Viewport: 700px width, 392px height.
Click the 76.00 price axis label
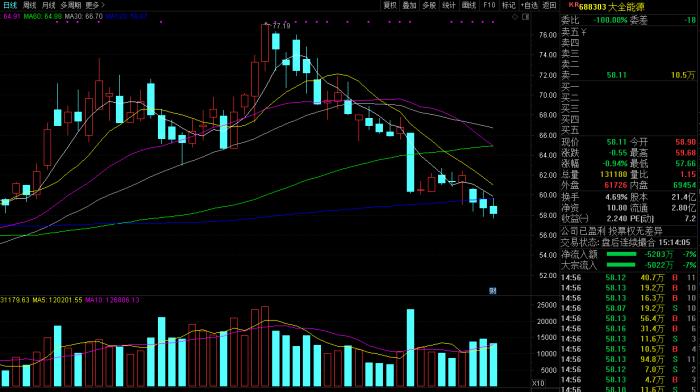point(548,35)
